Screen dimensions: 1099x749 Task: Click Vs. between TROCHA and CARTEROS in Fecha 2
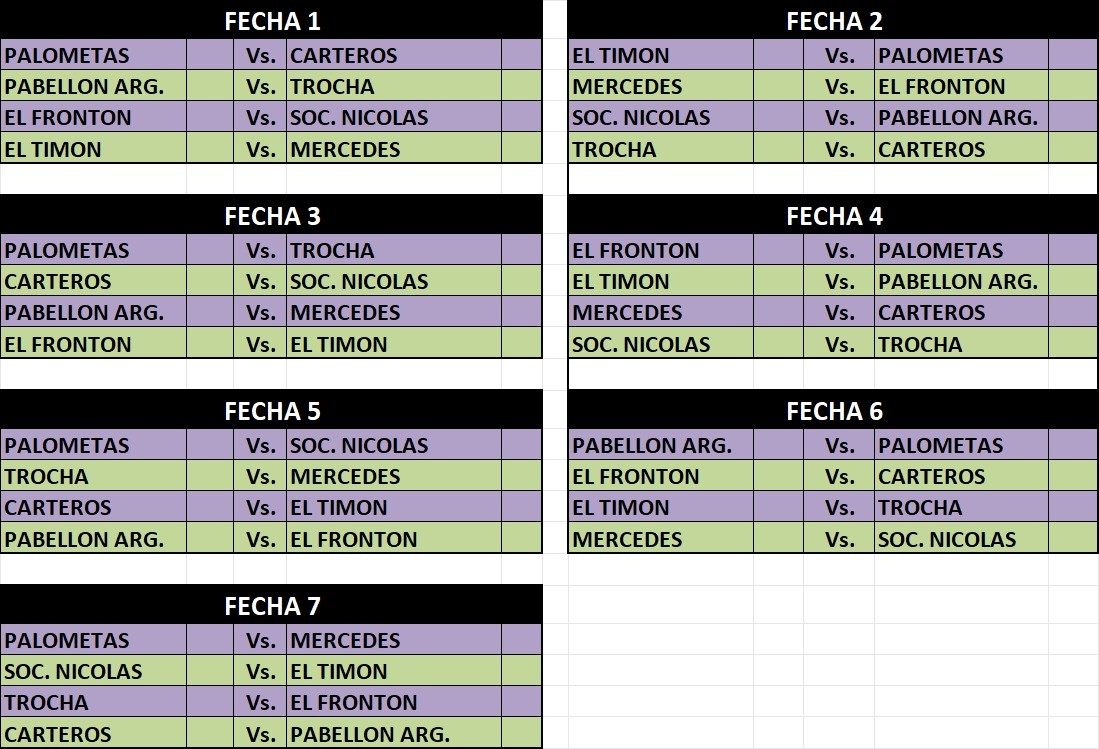click(x=839, y=150)
